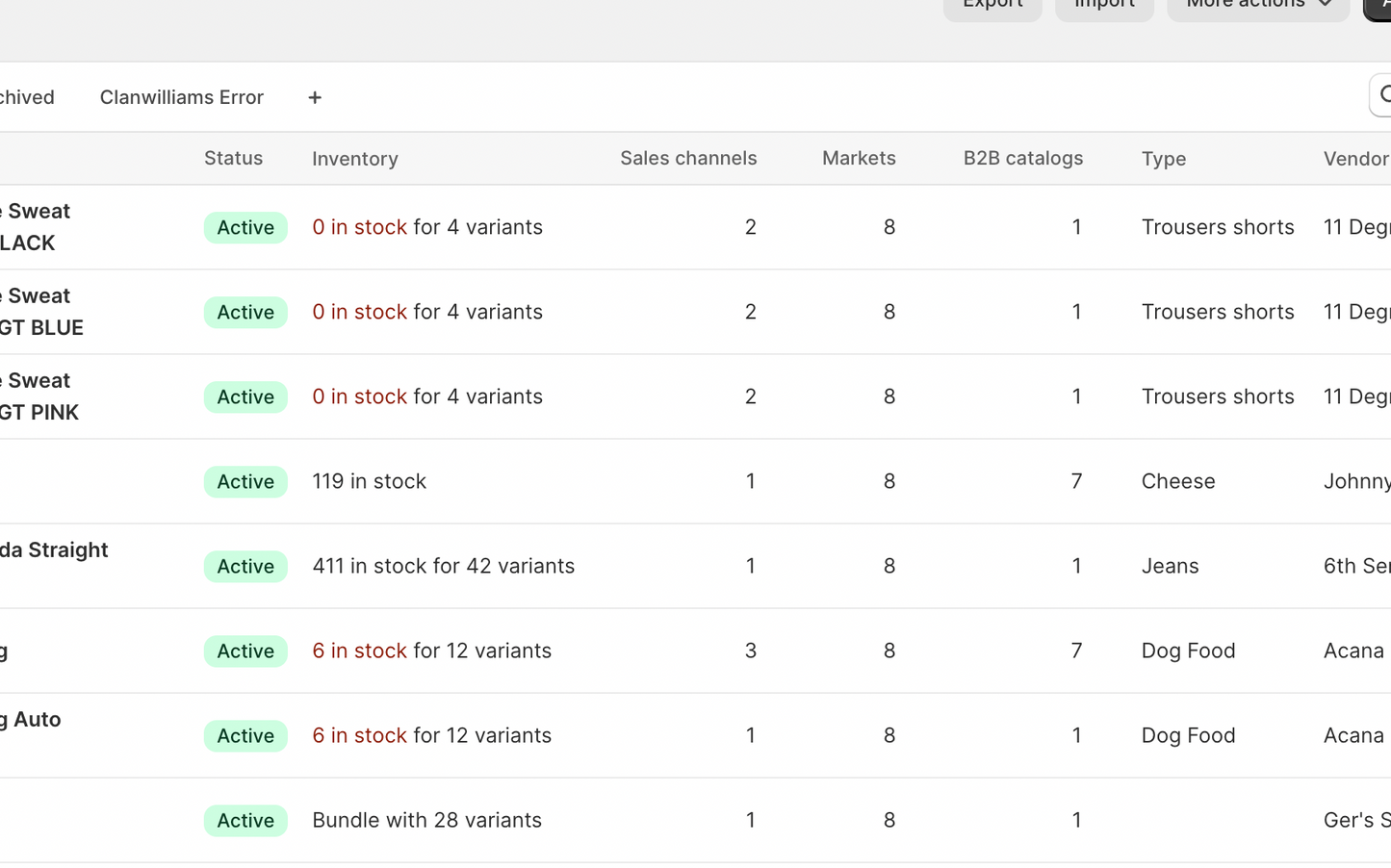Click Markets value 8 in Jeans row
Image resolution: width=1391 pixels, height=868 pixels.
(x=889, y=566)
